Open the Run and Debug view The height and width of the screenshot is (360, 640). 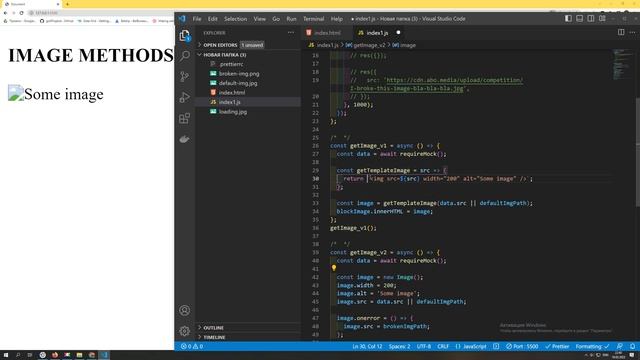pos(184,97)
